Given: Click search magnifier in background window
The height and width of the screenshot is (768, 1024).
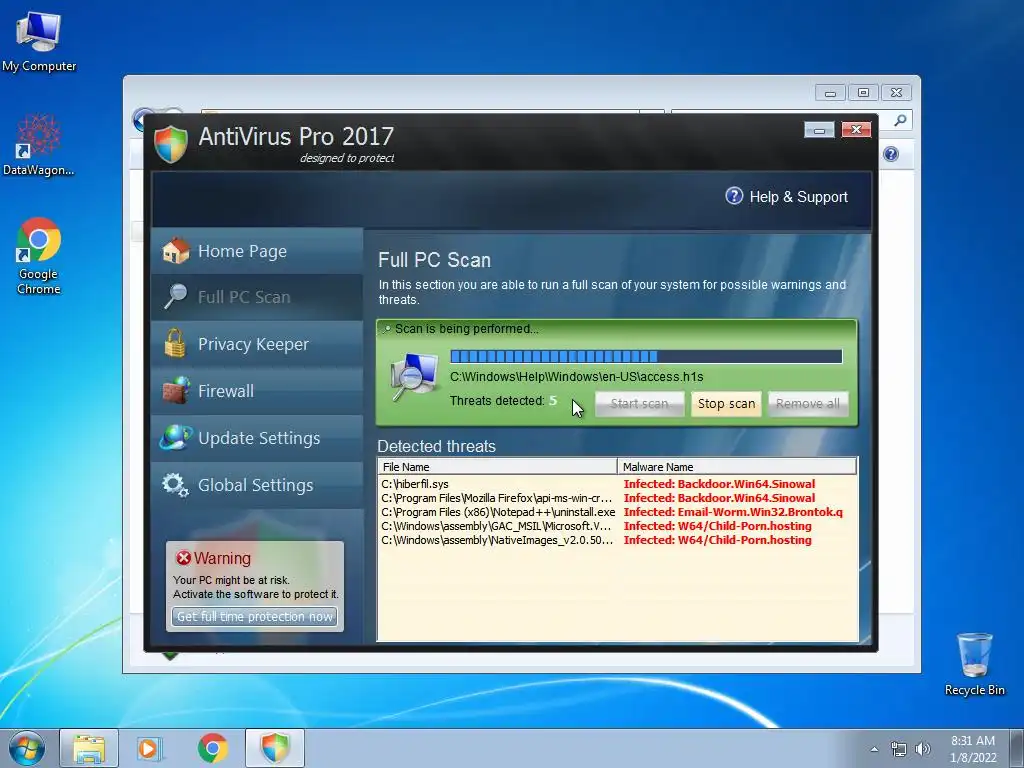Looking at the screenshot, I should [x=900, y=120].
